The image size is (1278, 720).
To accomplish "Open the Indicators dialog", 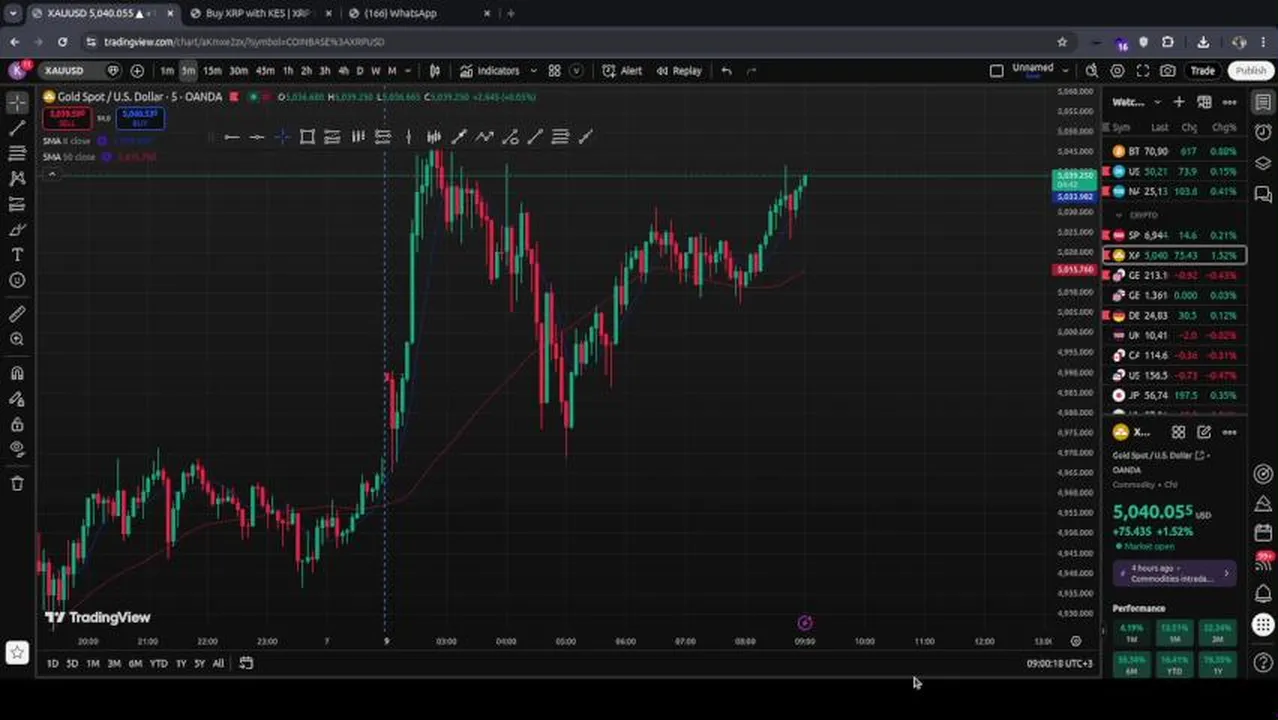I will 490,71.
